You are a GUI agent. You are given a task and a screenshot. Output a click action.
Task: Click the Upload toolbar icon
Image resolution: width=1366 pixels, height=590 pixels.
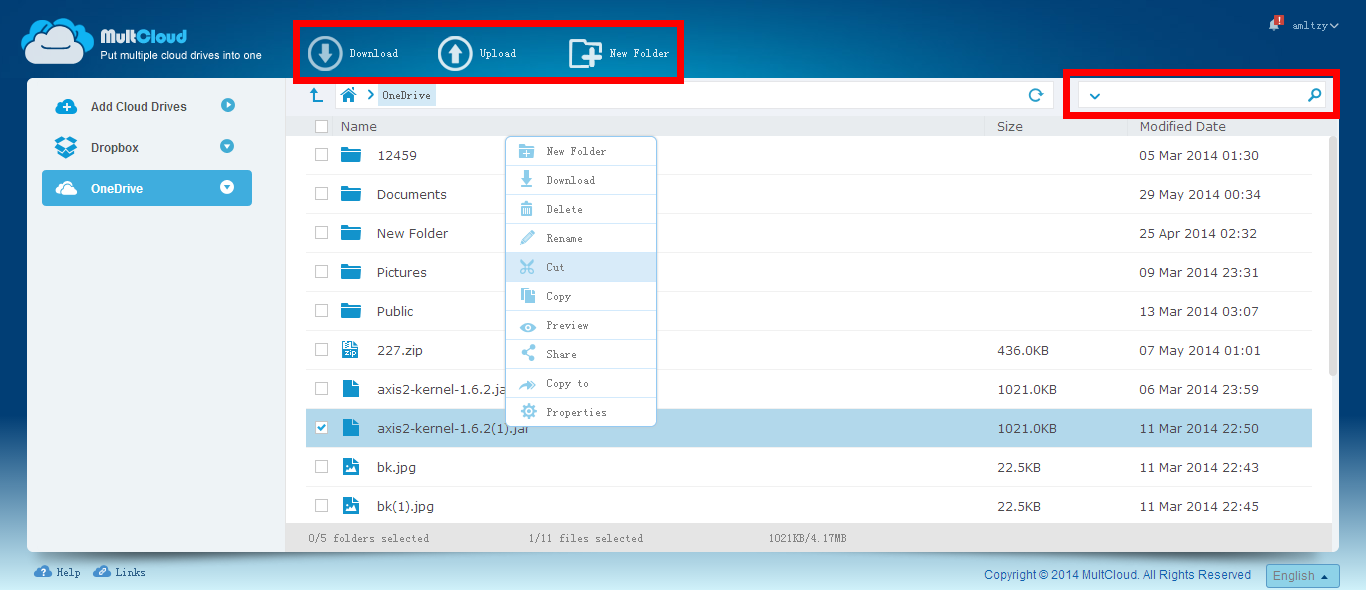[455, 53]
